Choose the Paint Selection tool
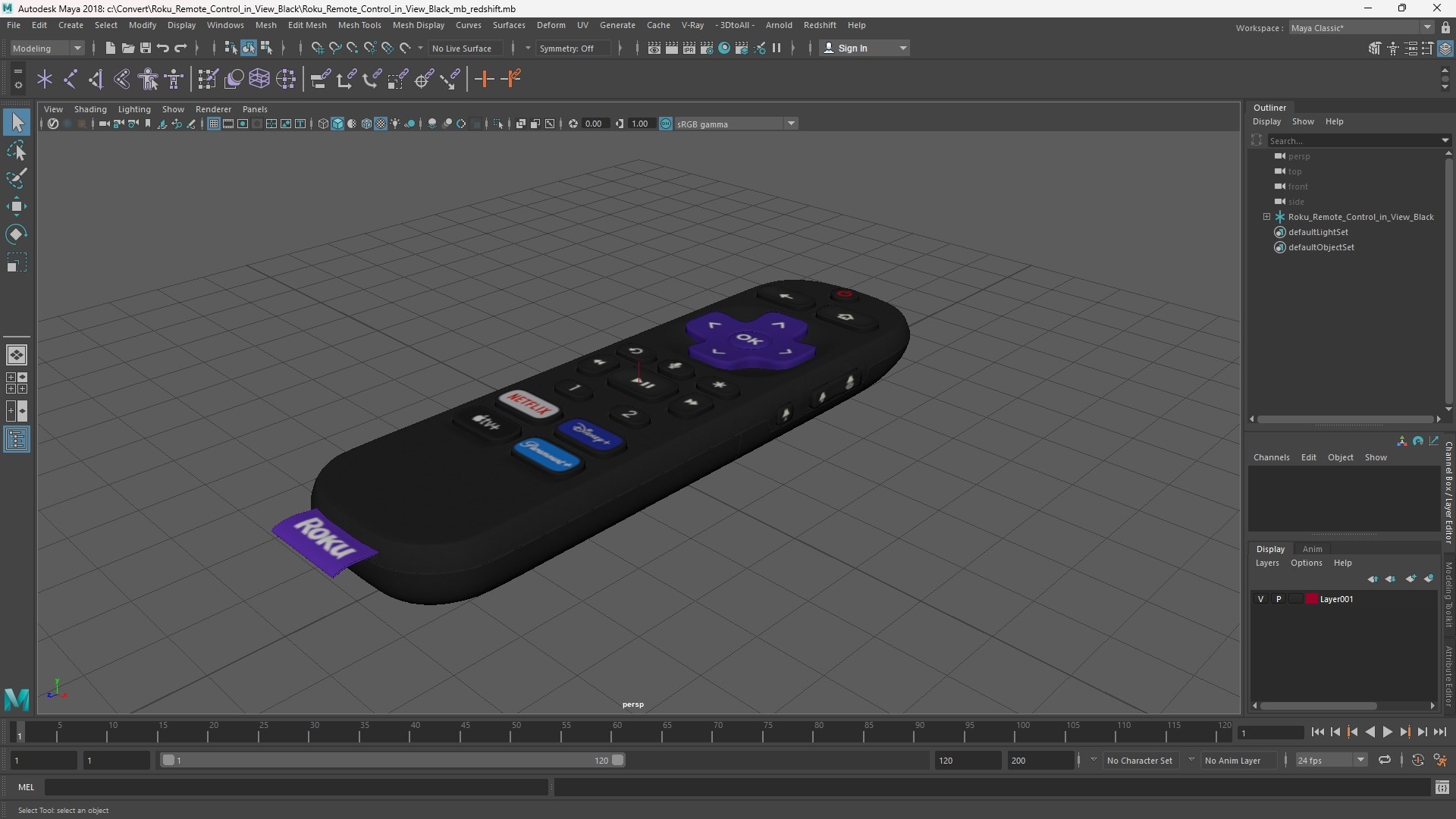The width and height of the screenshot is (1456, 819). tap(17, 179)
